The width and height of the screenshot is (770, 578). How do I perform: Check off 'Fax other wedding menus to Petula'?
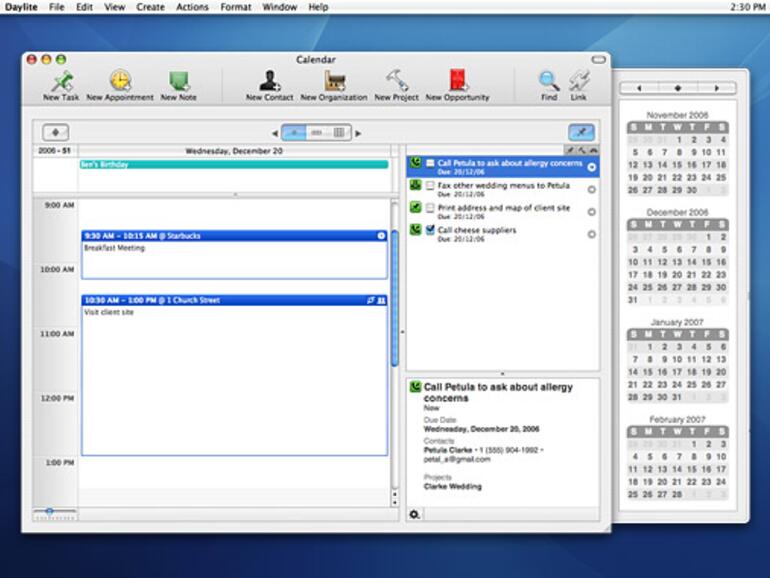pos(430,186)
